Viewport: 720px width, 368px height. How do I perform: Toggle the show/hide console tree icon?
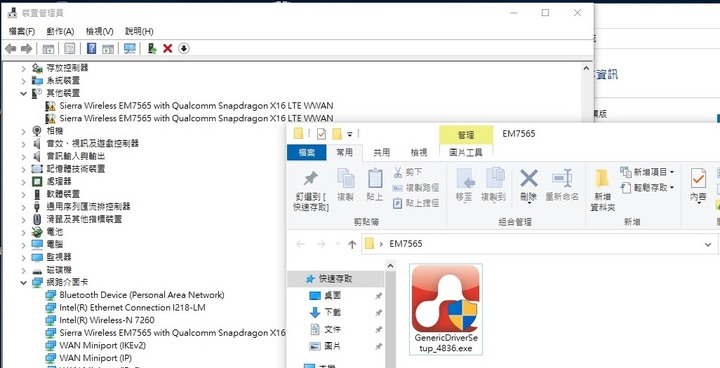coord(48,49)
